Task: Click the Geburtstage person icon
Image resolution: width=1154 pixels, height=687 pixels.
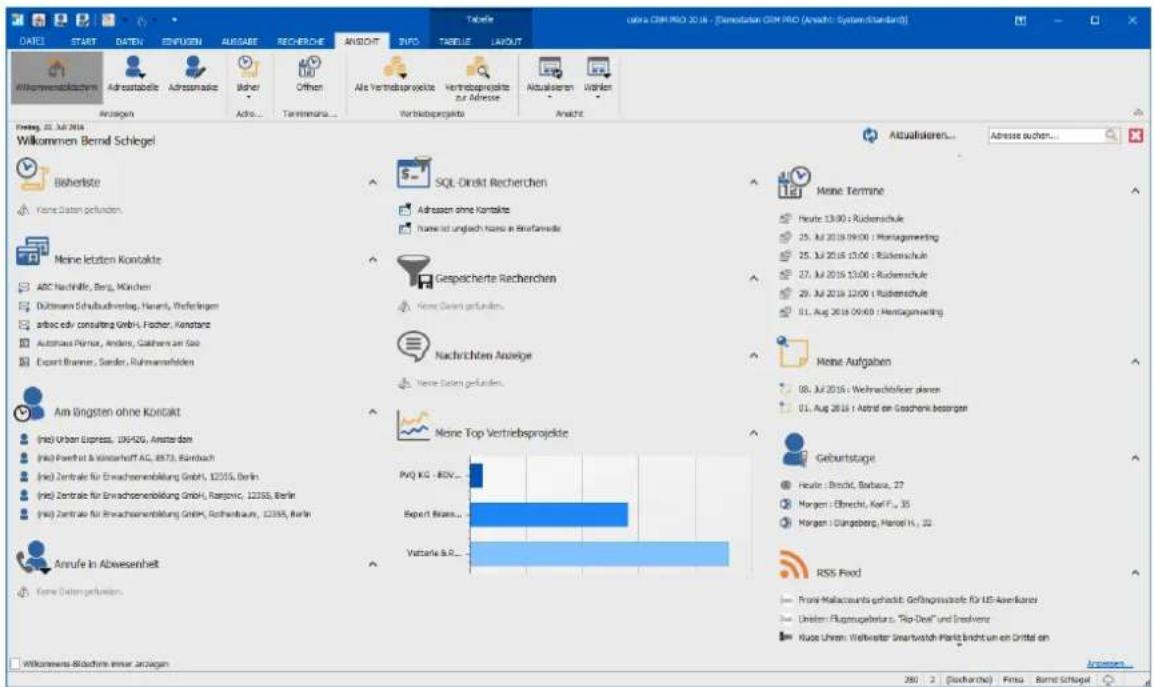Action: coord(794,450)
